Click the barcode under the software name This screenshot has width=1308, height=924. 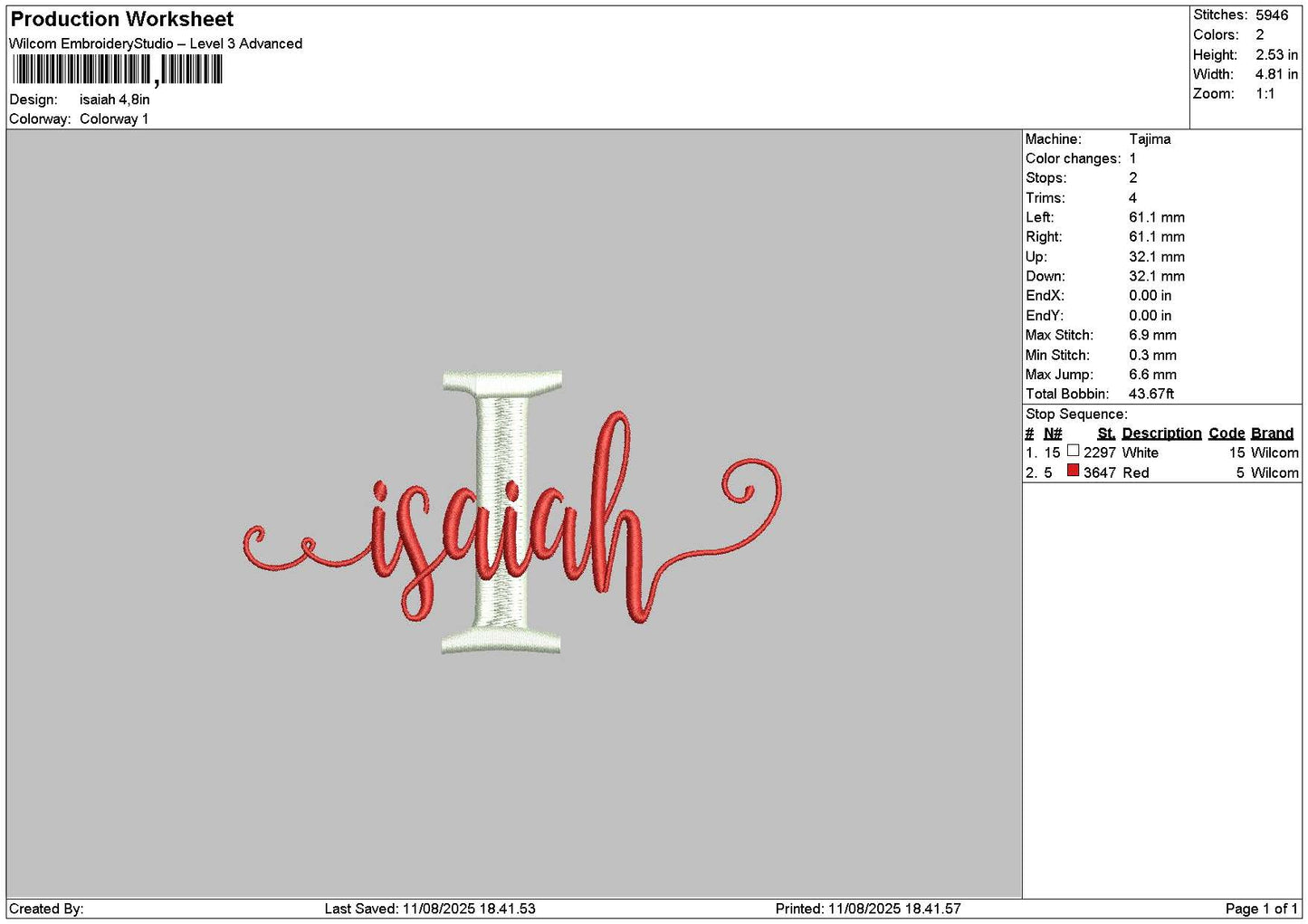pos(117,70)
